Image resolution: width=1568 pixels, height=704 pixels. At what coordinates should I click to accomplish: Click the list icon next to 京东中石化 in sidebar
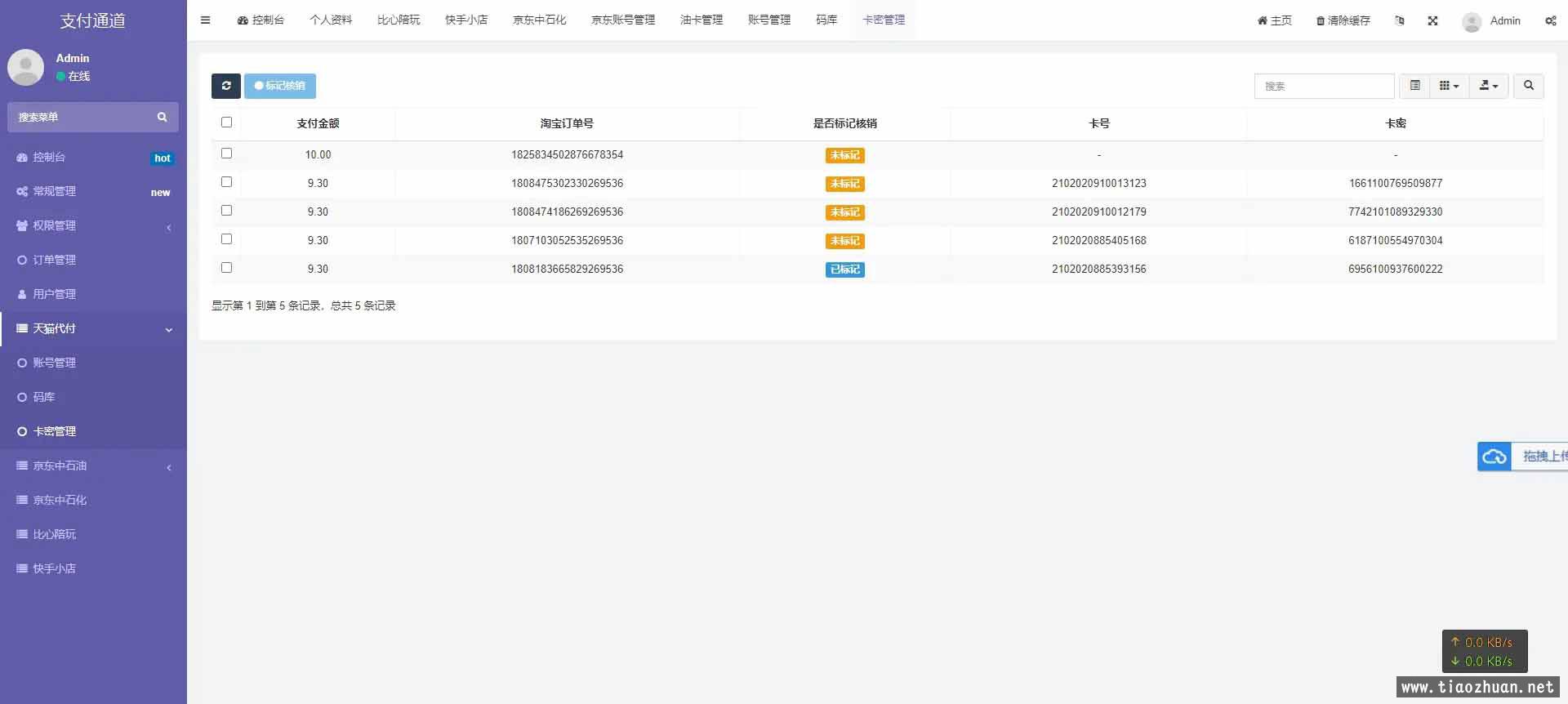click(x=22, y=500)
